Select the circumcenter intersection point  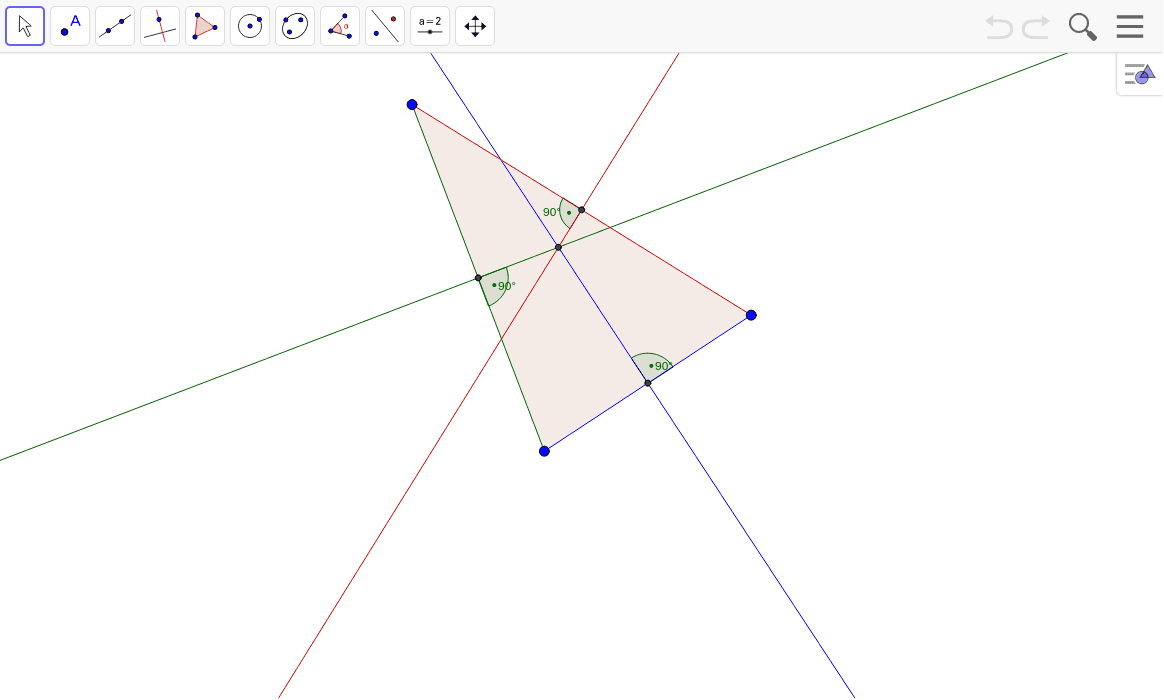[x=558, y=247]
